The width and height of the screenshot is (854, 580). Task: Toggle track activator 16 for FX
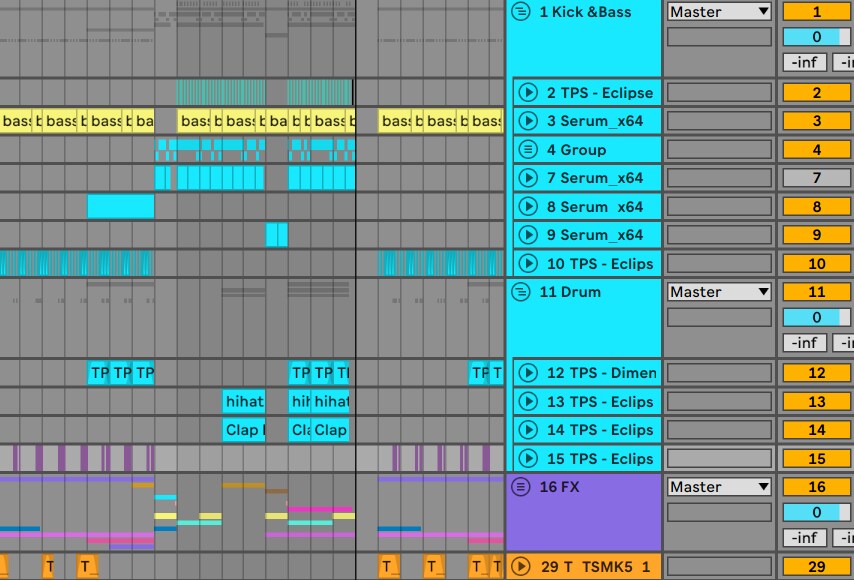[x=817, y=486]
